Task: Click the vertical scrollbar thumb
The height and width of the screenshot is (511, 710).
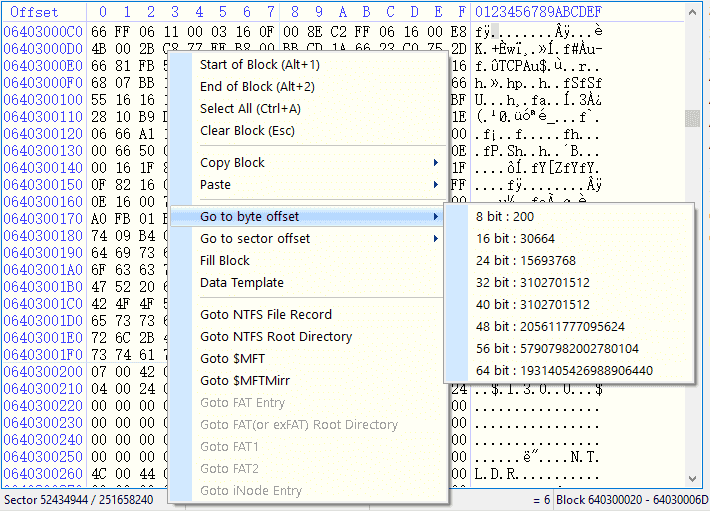Action: (x=692, y=118)
